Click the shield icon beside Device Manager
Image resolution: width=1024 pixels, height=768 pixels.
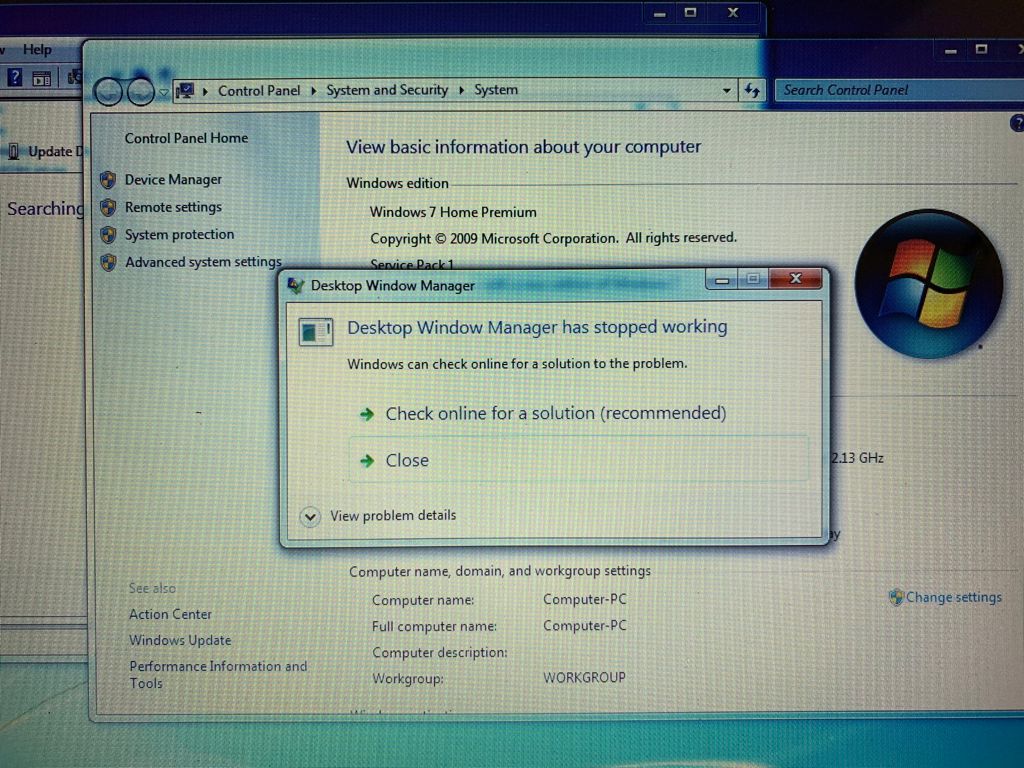[110, 180]
